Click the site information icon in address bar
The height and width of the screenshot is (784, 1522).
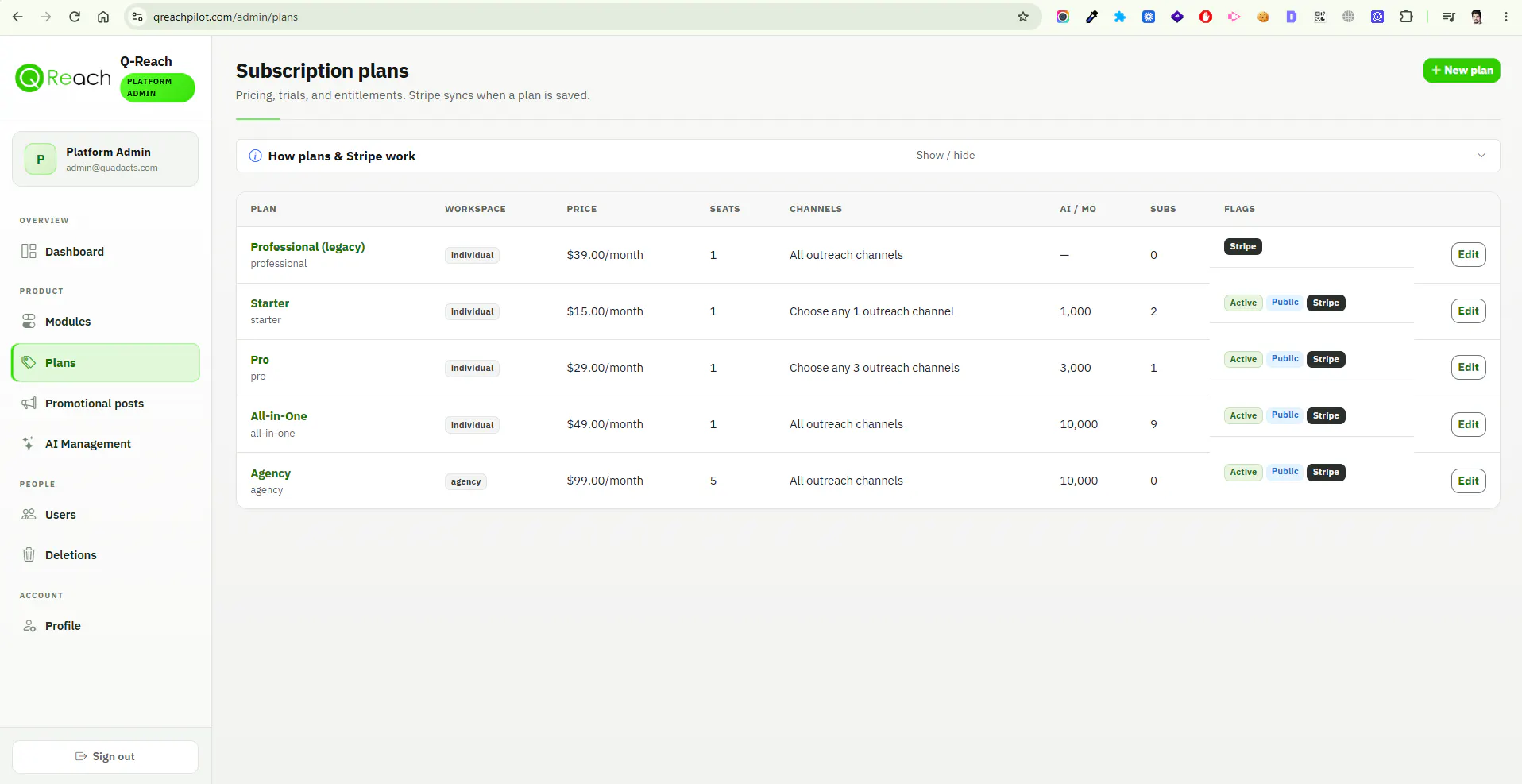pyautogui.click(x=137, y=17)
